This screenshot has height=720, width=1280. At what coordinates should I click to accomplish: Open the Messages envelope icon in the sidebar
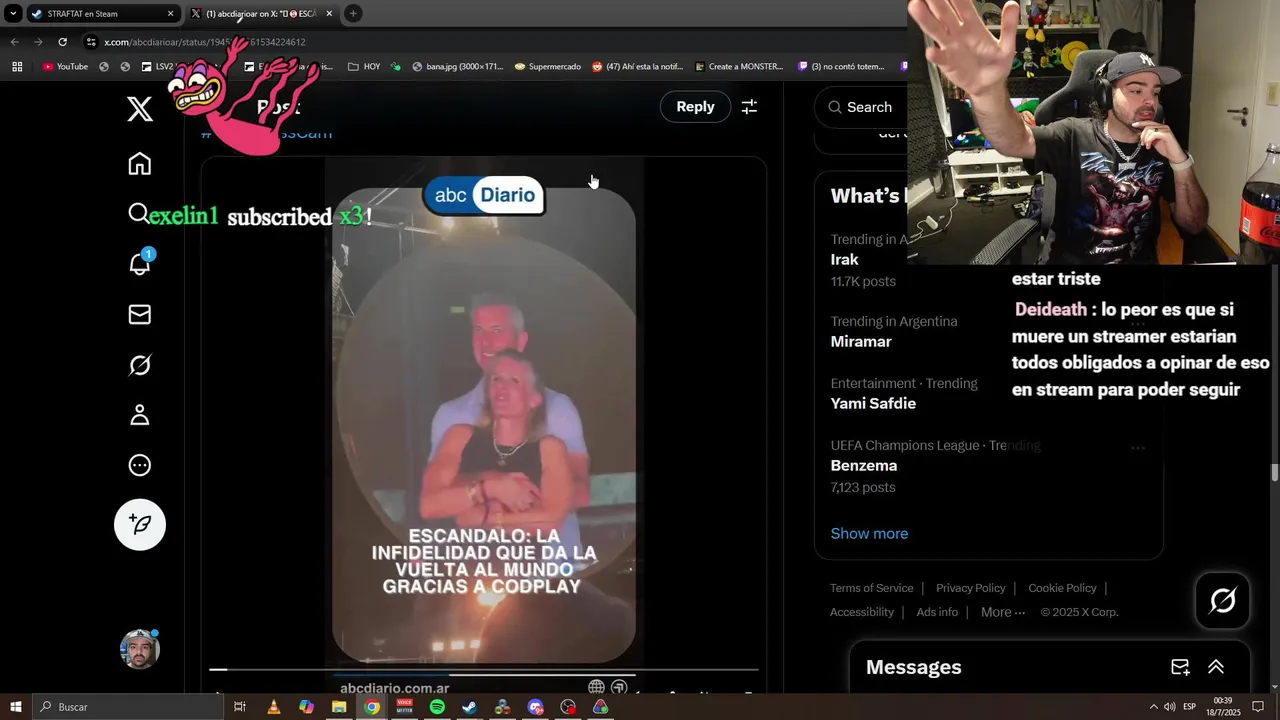pos(140,315)
